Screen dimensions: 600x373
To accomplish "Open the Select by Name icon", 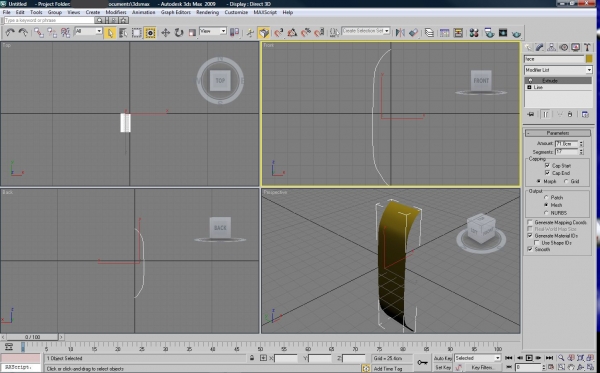I will [x=123, y=33].
